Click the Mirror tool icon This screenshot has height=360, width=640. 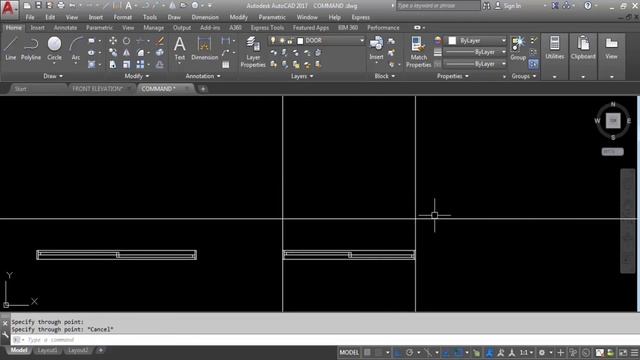(127, 53)
